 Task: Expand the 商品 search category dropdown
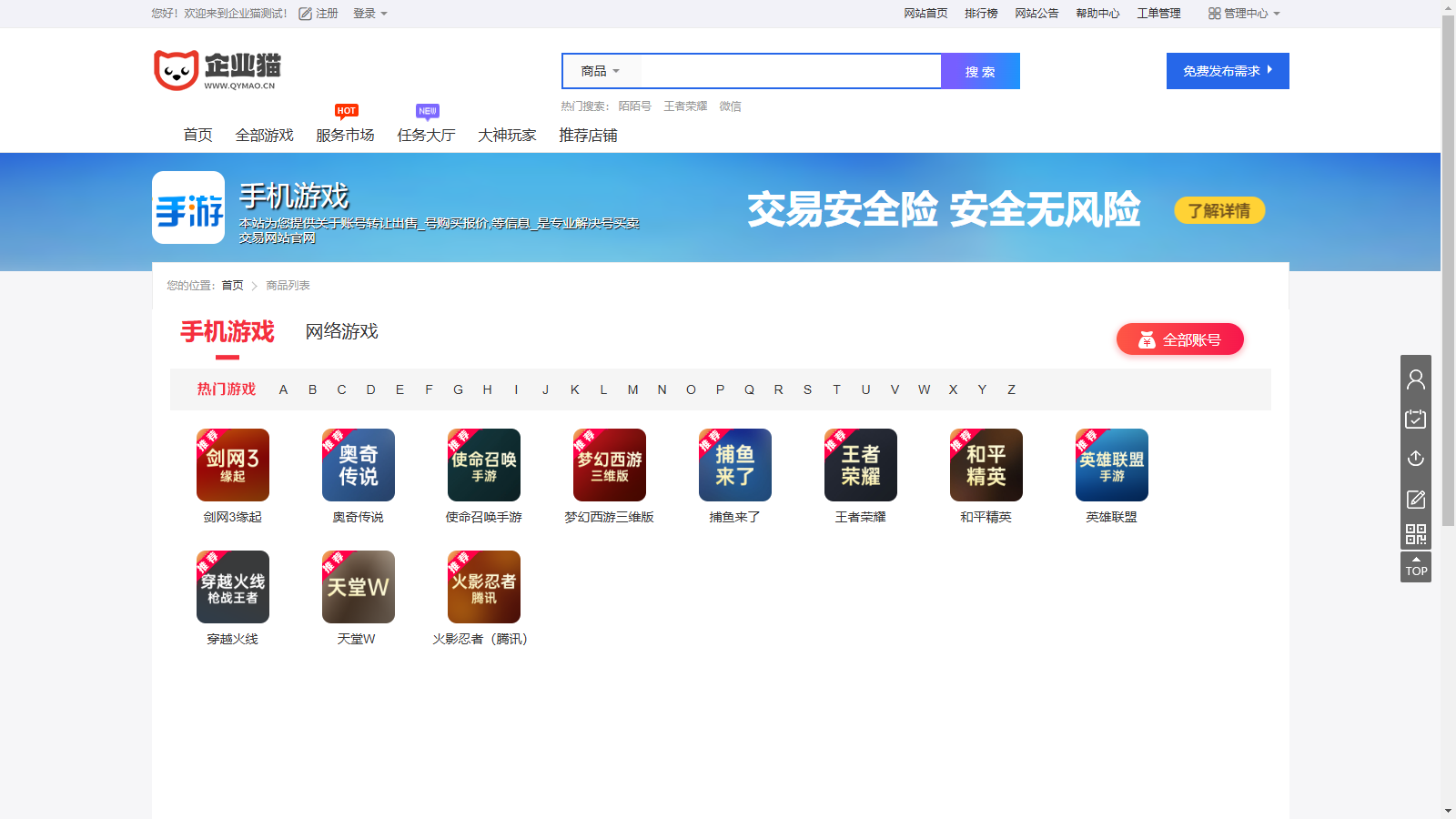602,71
